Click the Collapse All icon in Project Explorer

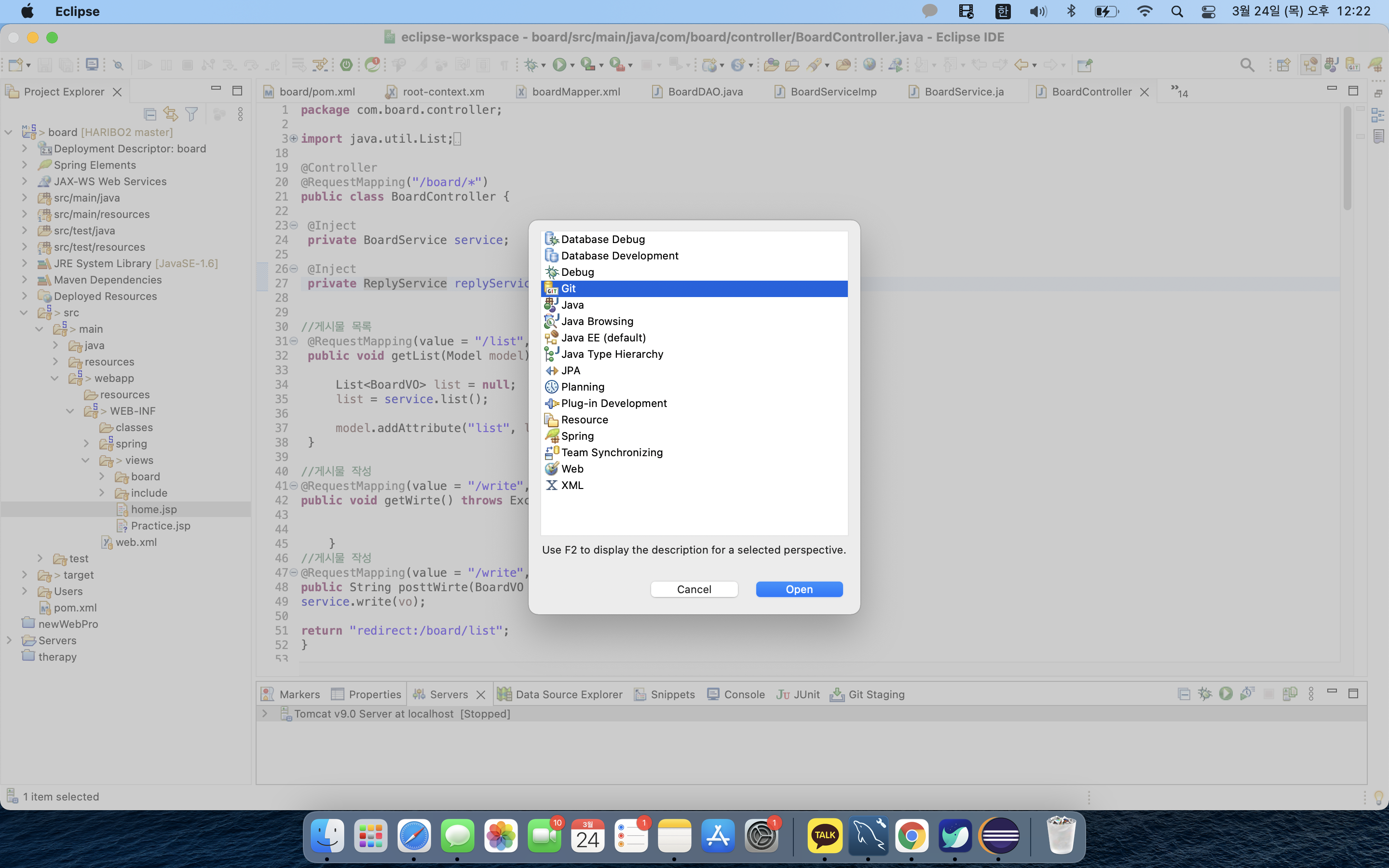[150, 114]
